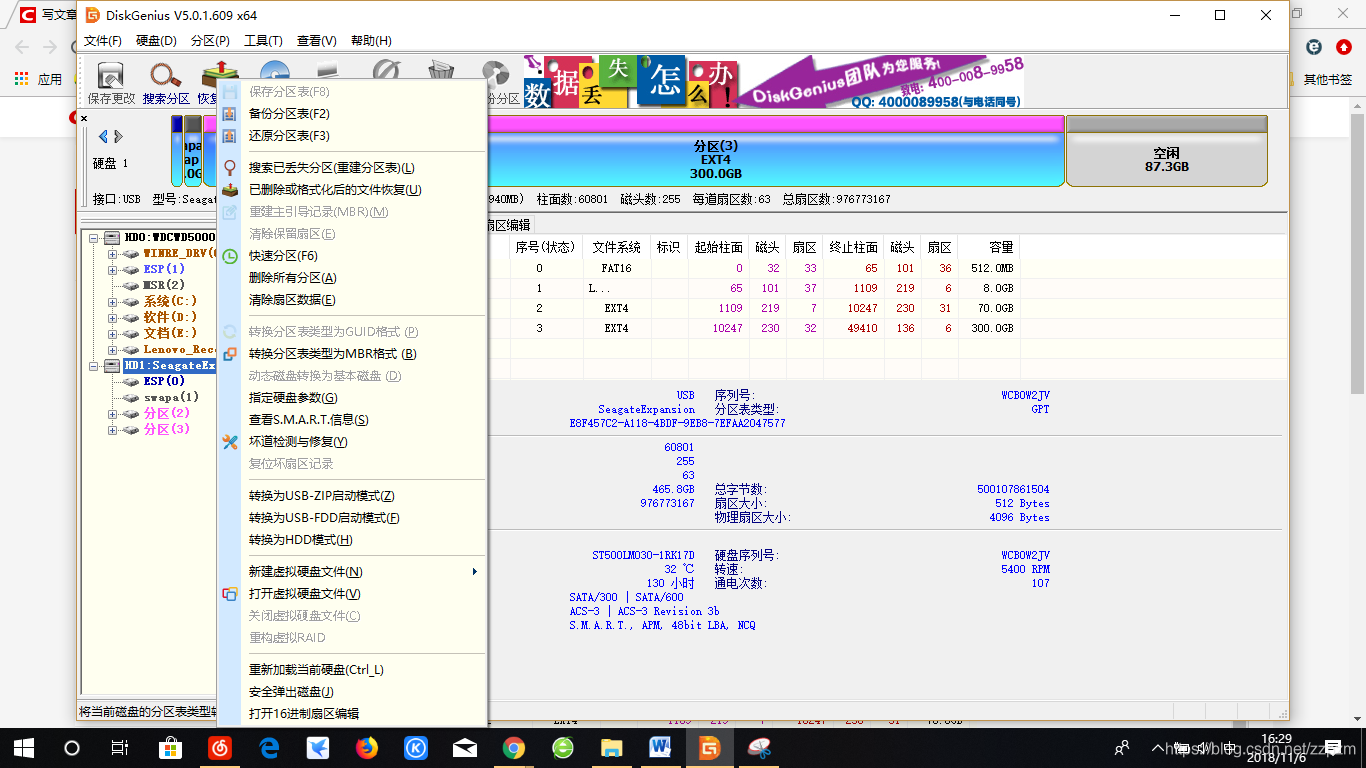
Task: Click 备份分区表(F2) in the context menu
Action: click(290, 114)
